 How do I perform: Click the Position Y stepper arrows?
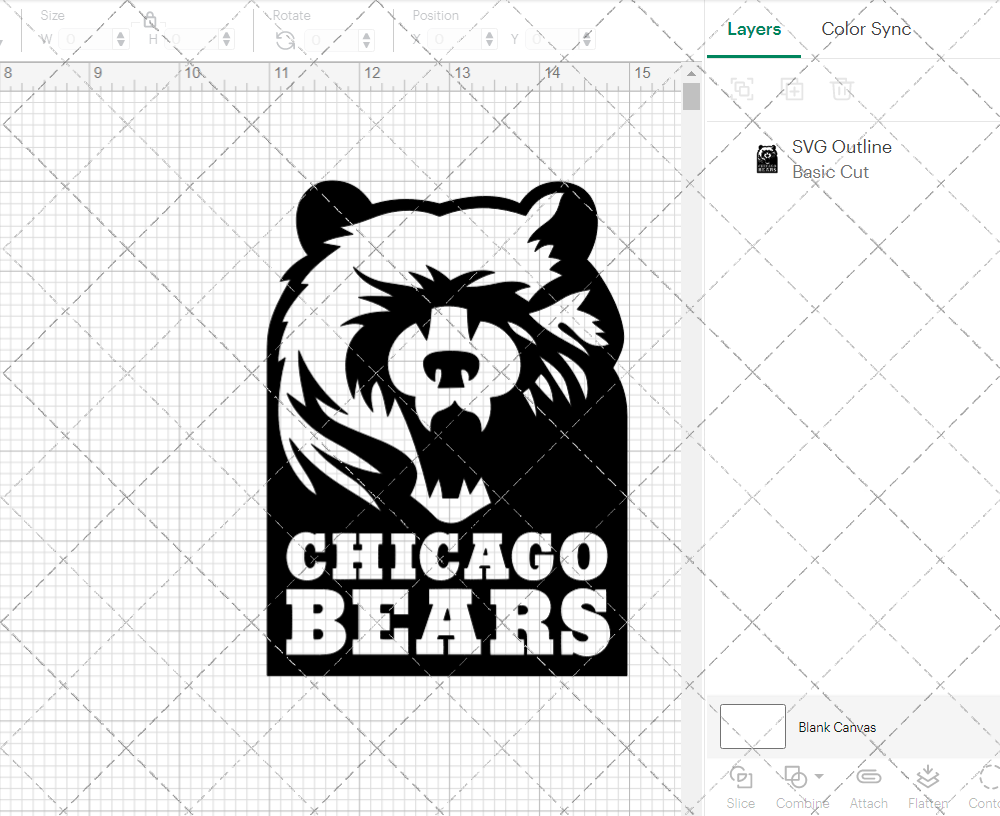tap(587, 40)
